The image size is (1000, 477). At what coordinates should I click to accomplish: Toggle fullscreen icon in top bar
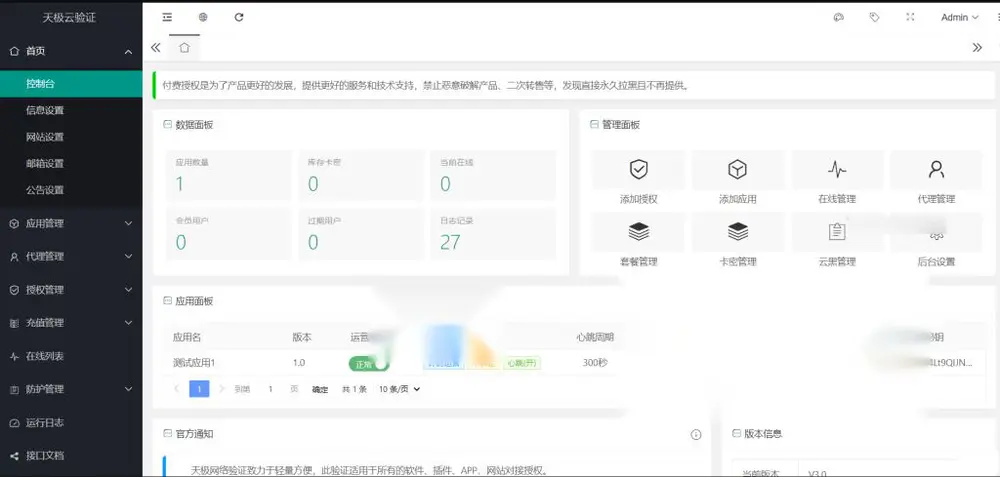pos(910,17)
